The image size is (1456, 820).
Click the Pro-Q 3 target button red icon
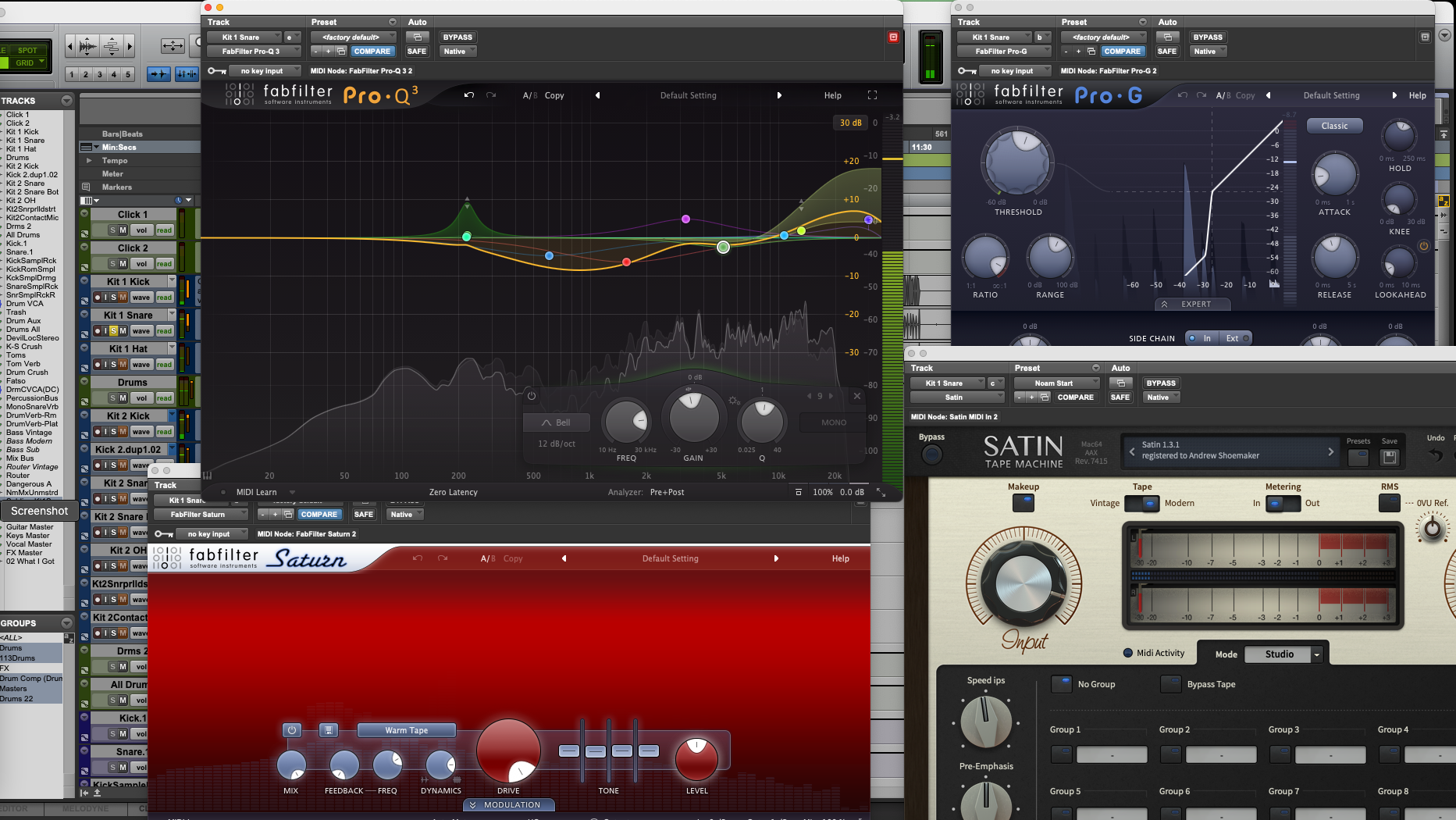(893, 37)
